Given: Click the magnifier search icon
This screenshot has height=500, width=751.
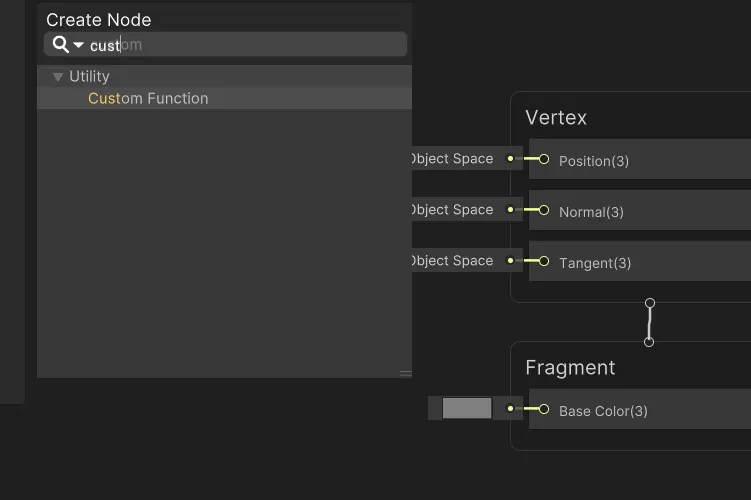Looking at the screenshot, I should [x=60, y=44].
